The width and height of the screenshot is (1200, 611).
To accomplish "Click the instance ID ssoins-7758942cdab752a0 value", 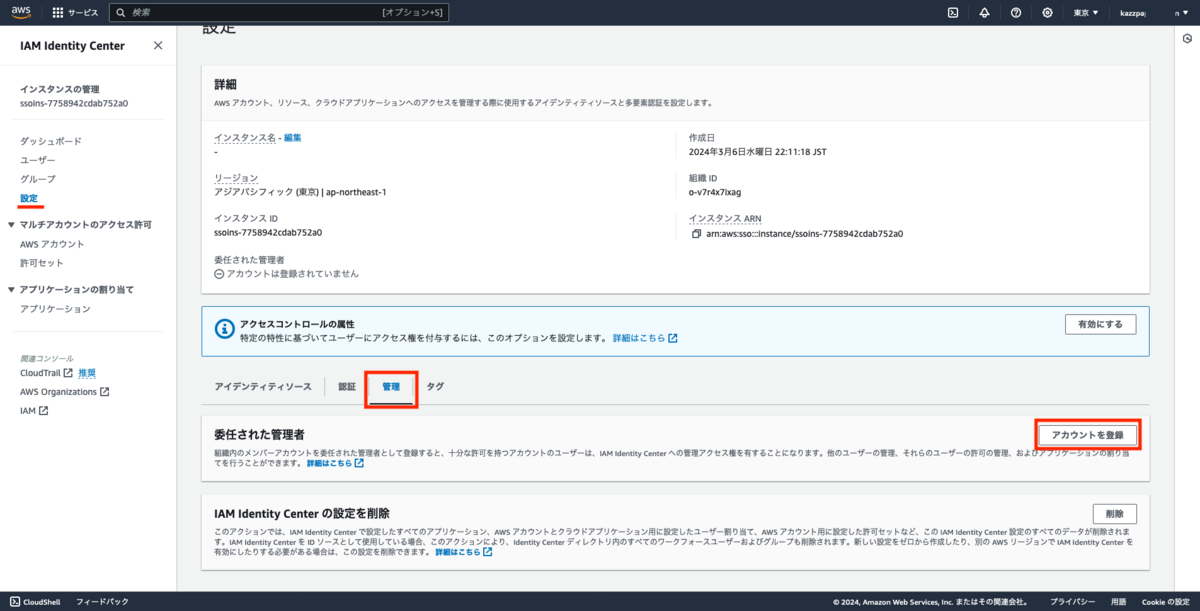I will point(268,233).
